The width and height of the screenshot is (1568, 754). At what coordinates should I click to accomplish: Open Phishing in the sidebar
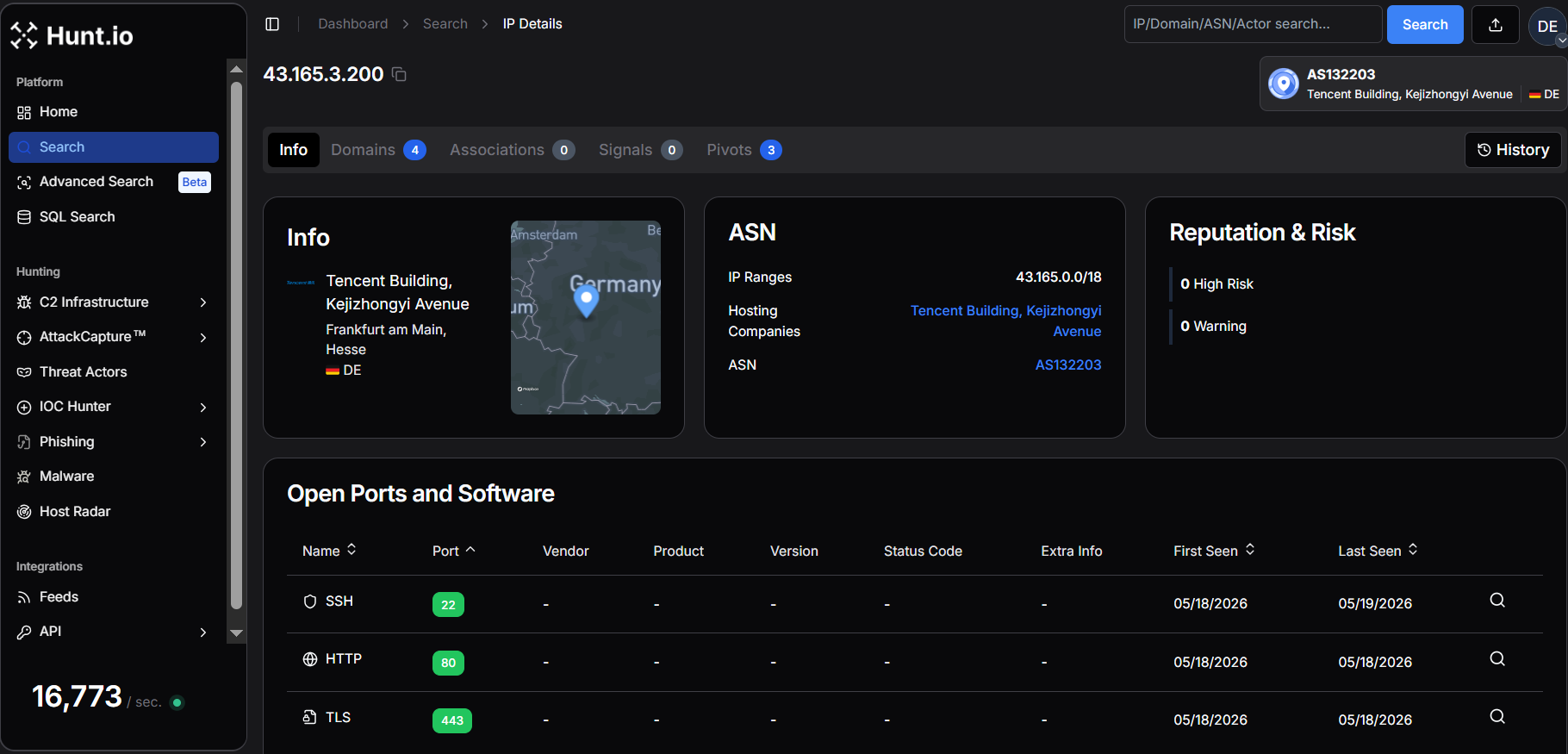[x=114, y=442]
